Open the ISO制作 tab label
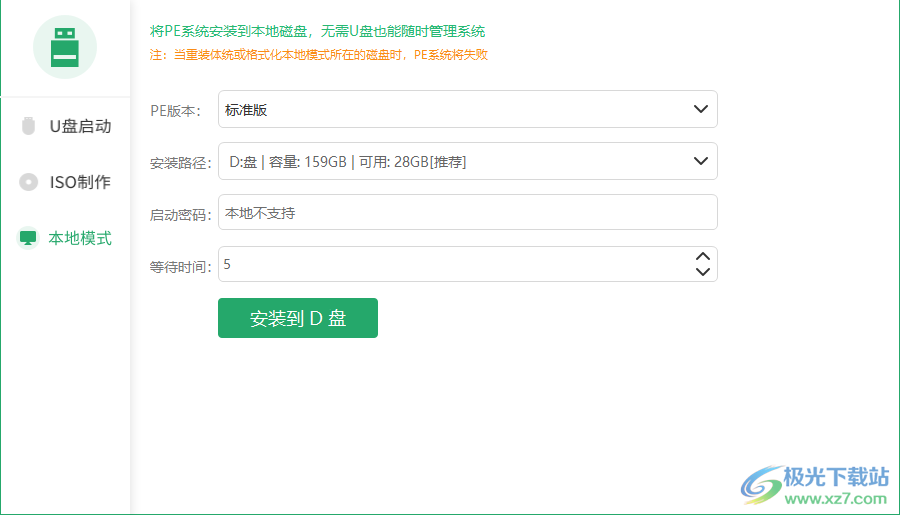 [x=80, y=182]
